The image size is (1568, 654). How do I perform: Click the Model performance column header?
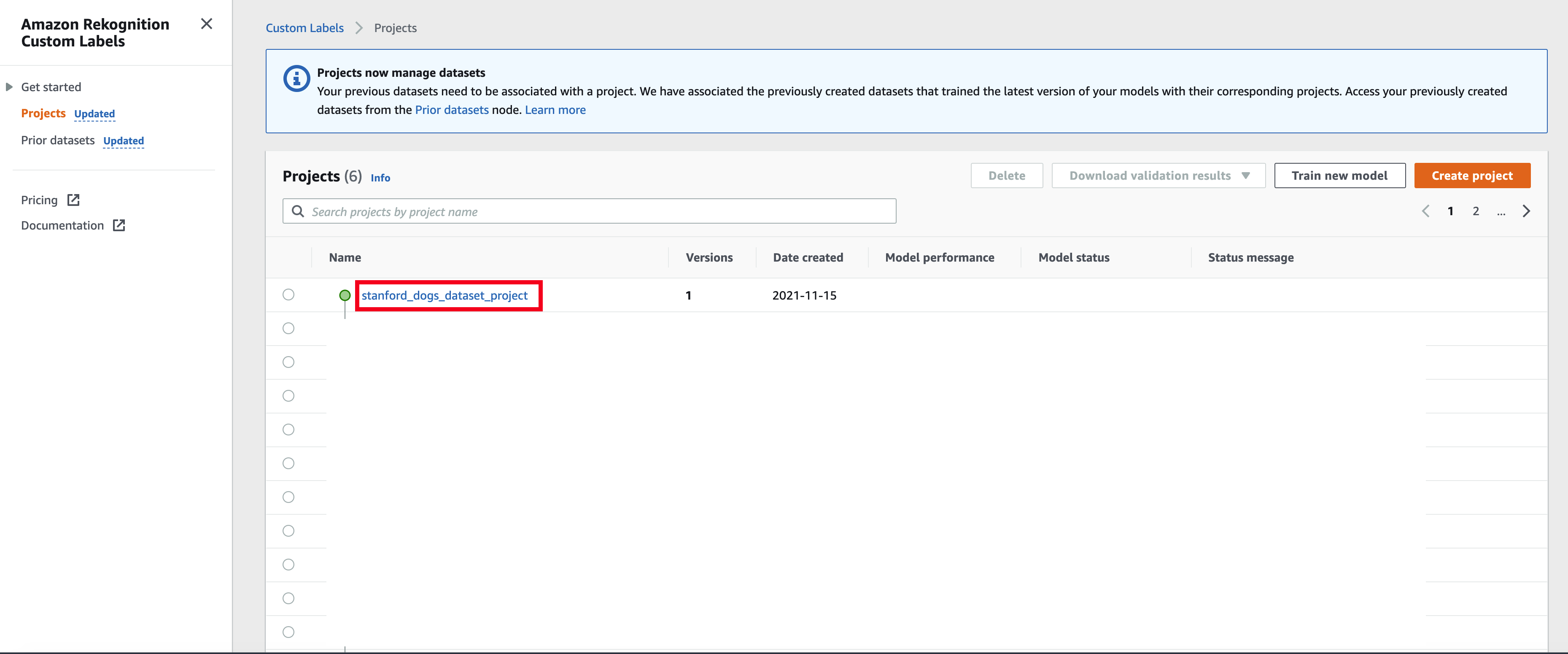[939, 257]
